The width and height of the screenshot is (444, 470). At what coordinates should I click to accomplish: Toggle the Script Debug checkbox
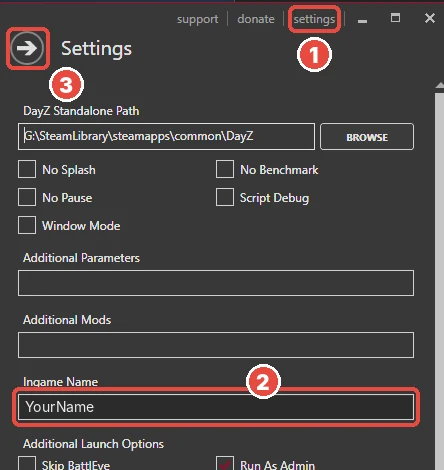tap(225, 197)
